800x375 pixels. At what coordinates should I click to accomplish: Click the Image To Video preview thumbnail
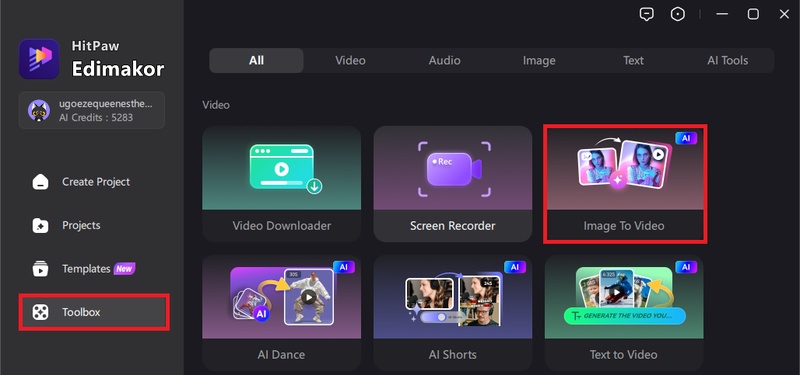[625, 168]
